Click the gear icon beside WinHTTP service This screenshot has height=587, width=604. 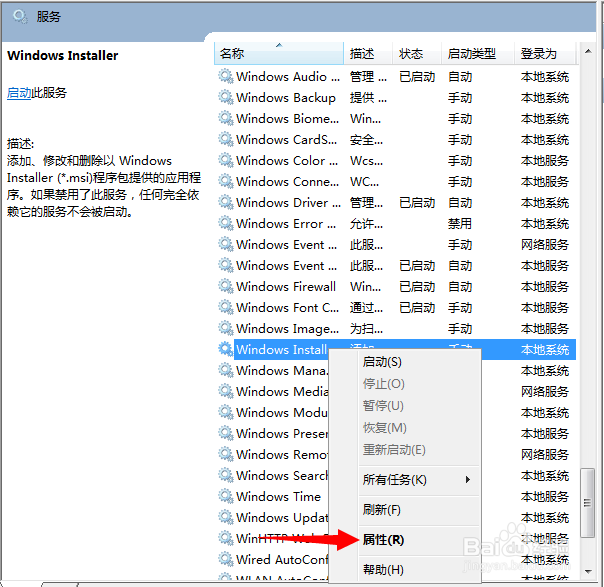pos(226,538)
